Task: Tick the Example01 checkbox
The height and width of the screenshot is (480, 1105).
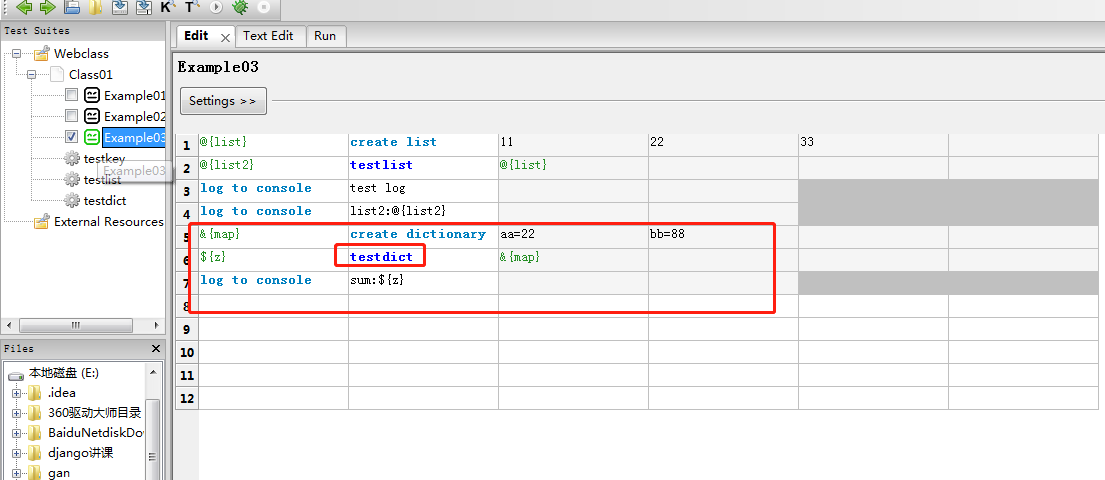Action: pos(71,94)
